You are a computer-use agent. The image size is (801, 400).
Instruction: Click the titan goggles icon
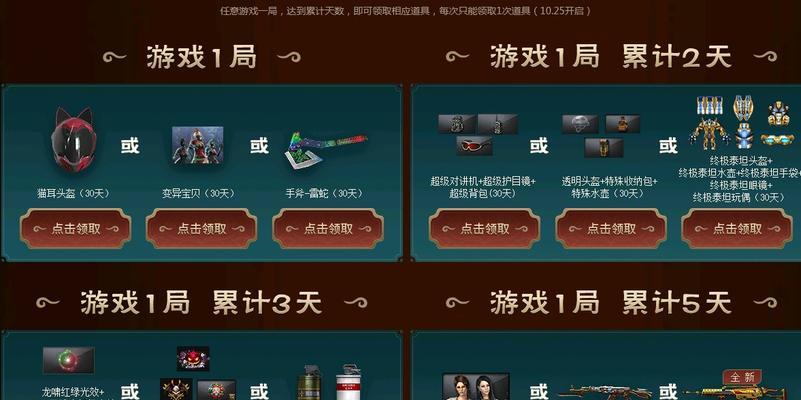pyautogui.click(x=777, y=139)
